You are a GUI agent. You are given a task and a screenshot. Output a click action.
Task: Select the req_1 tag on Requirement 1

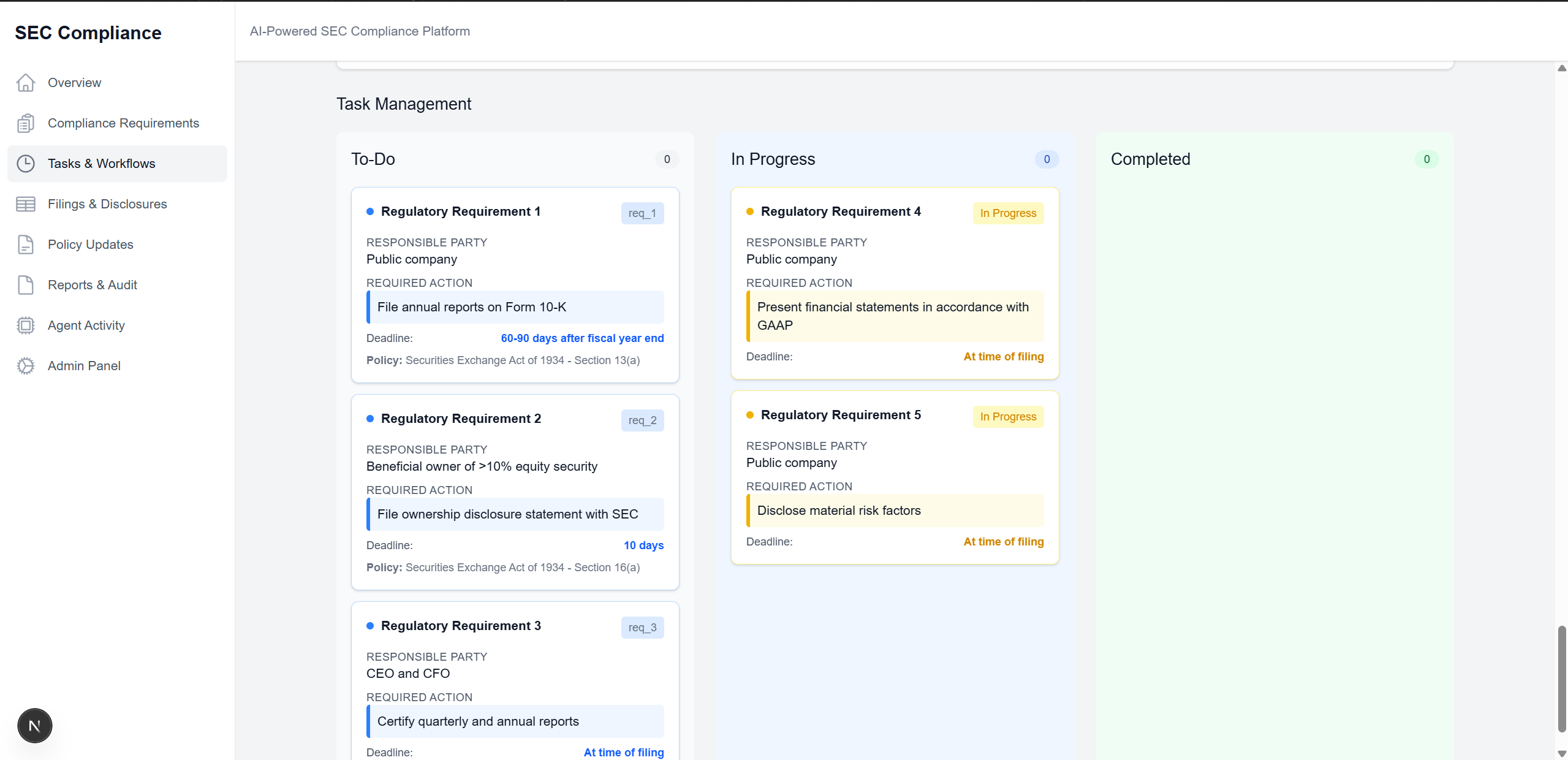pyautogui.click(x=642, y=213)
